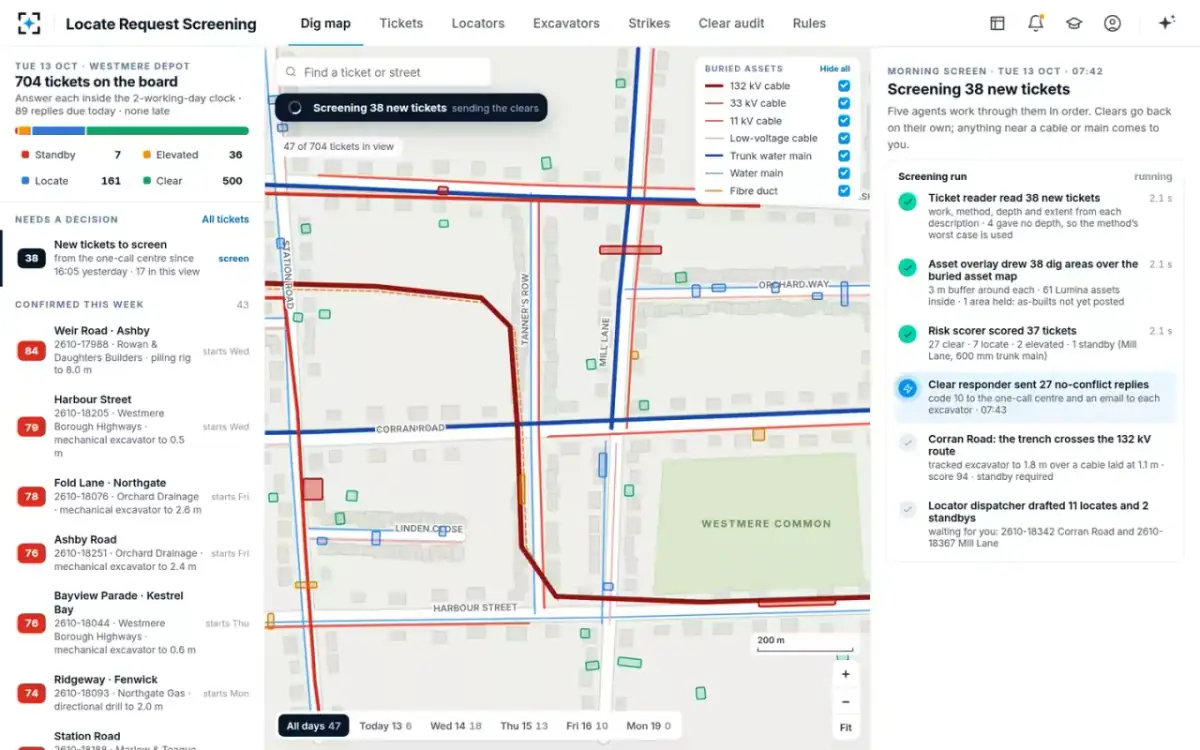Filter map to Fri 16
The height and width of the screenshot is (750, 1200).
click(587, 726)
